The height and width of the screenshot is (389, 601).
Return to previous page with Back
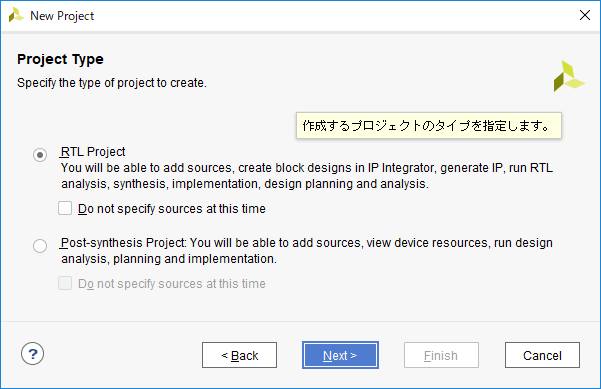pos(240,355)
